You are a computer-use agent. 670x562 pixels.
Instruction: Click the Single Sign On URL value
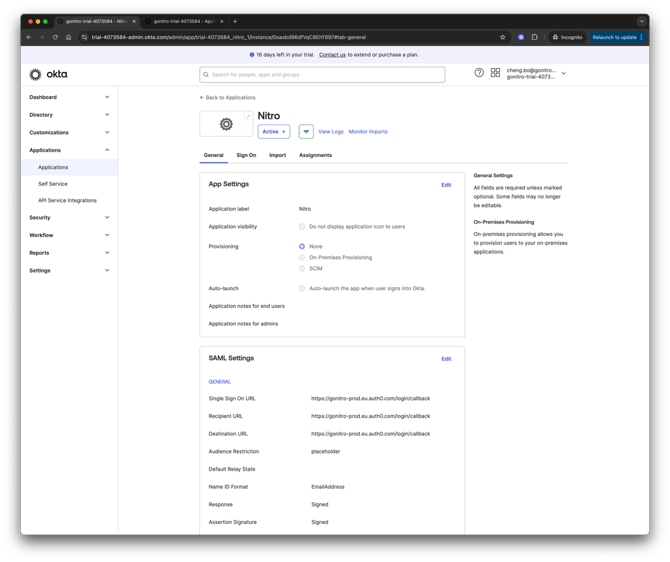tap(370, 398)
